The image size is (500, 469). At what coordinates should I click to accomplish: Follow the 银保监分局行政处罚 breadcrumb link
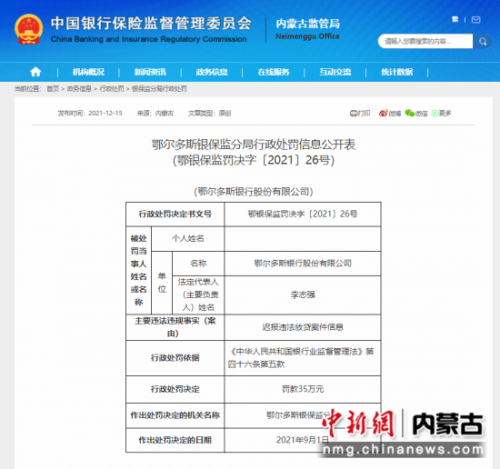pyautogui.click(x=159, y=89)
